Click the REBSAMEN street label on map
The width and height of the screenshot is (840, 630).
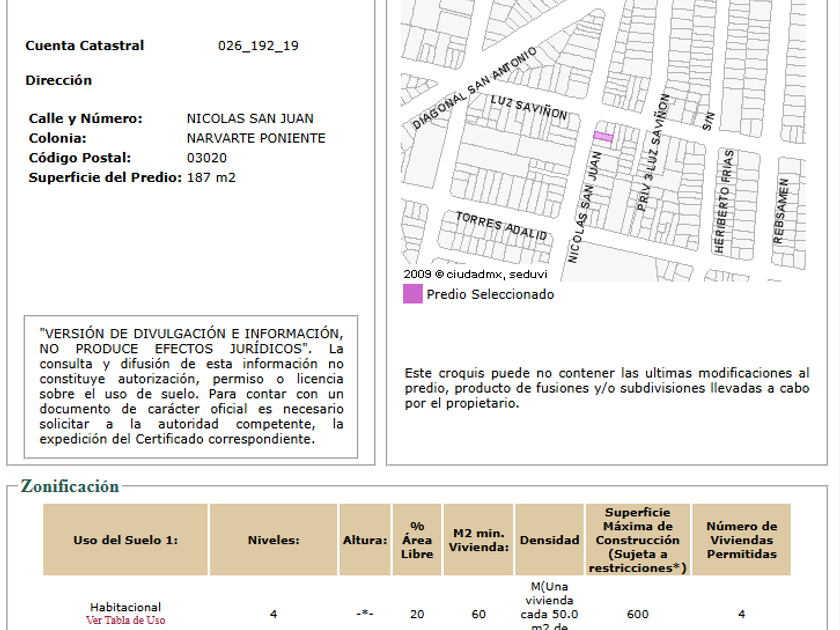(781, 211)
